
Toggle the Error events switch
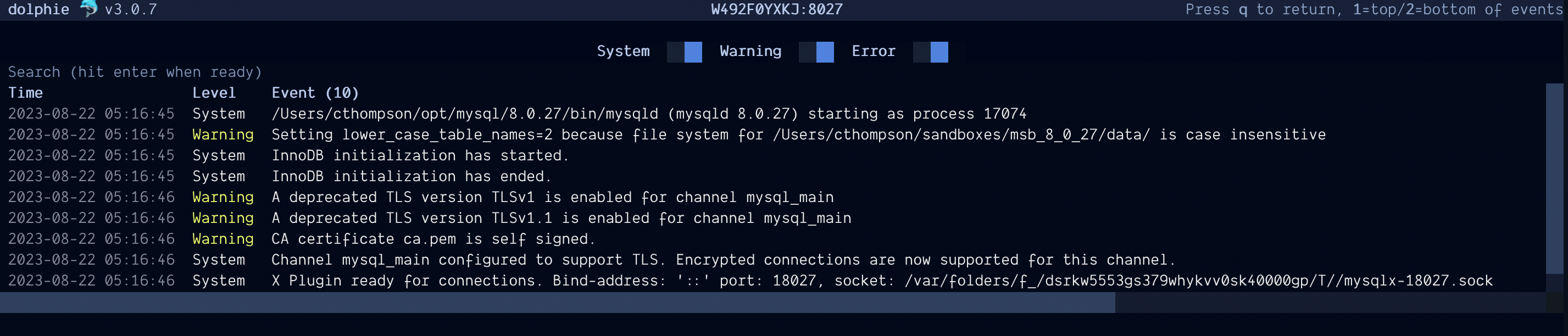(x=930, y=52)
